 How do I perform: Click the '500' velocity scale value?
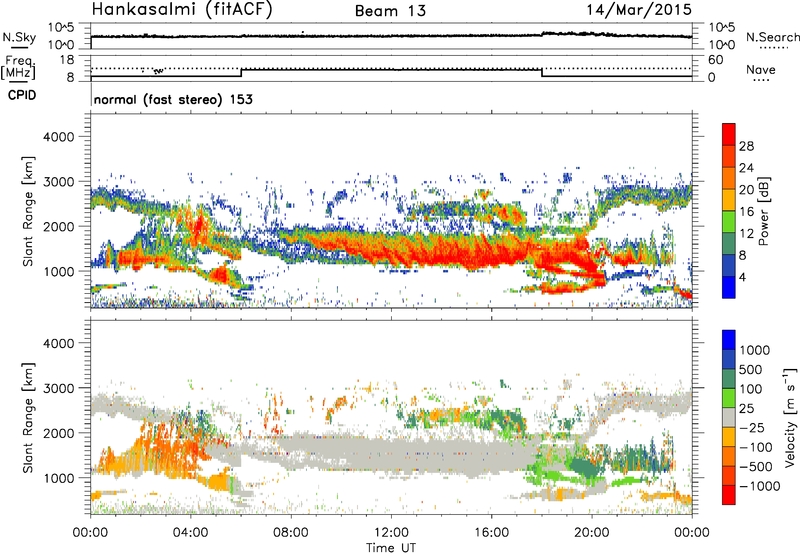(x=751, y=369)
